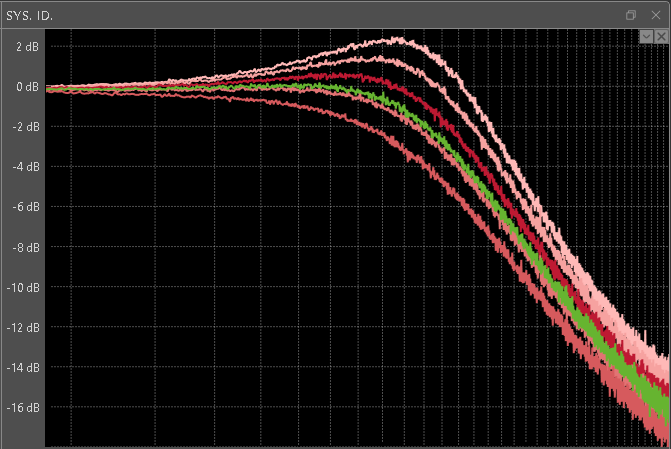Screen dimensions: 671x449
Task: Click the -6 dB axis label
Action: [26, 207]
